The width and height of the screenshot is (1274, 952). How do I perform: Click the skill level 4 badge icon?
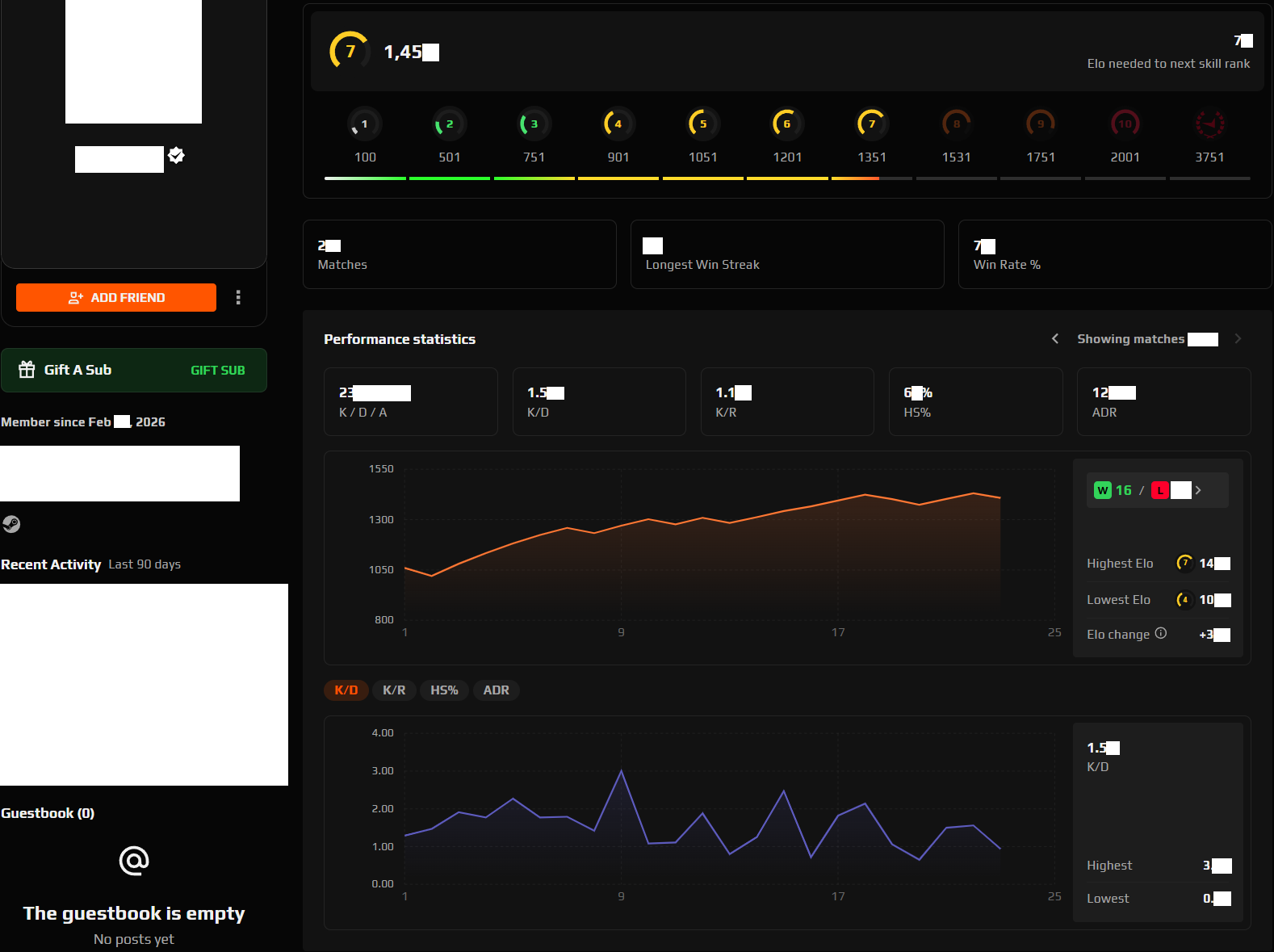point(618,124)
